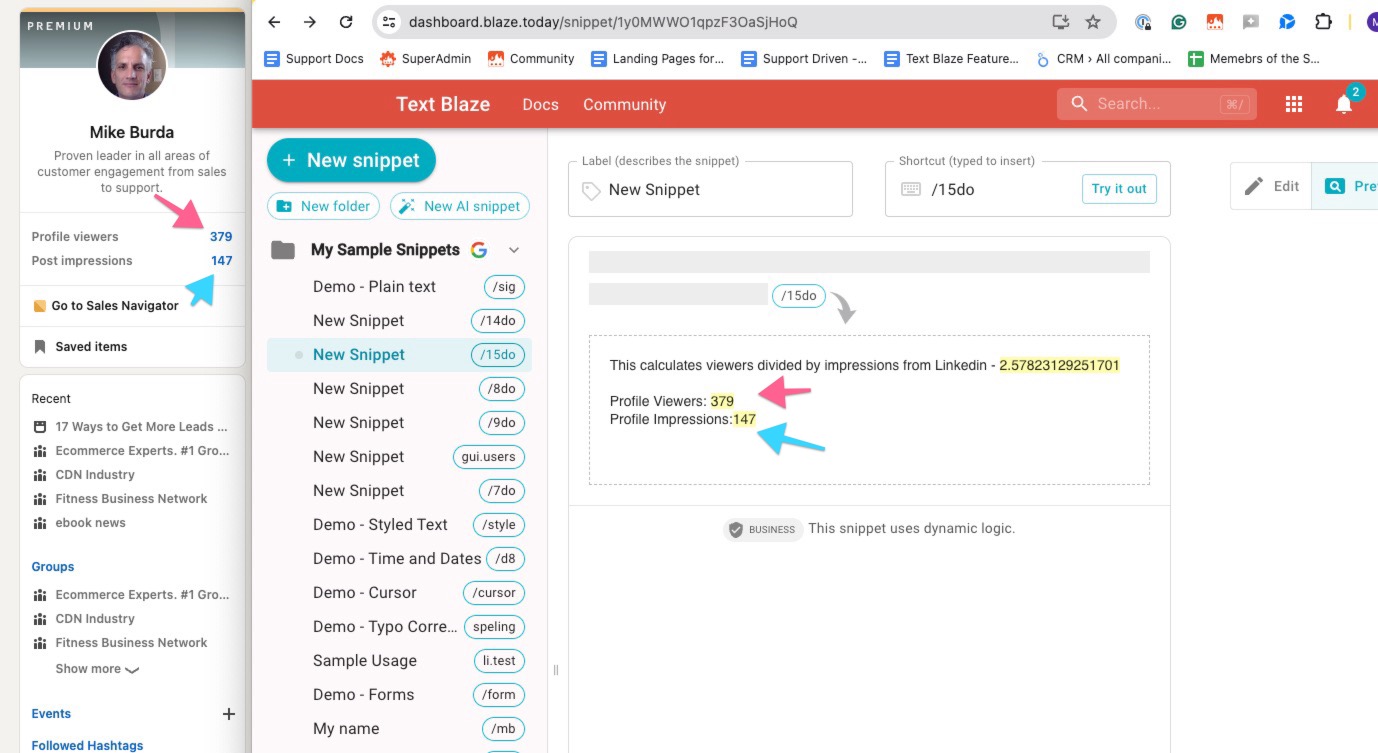1378x753 pixels.
Task: Open the New Snippet with /14do shortcut
Action: 399,321
